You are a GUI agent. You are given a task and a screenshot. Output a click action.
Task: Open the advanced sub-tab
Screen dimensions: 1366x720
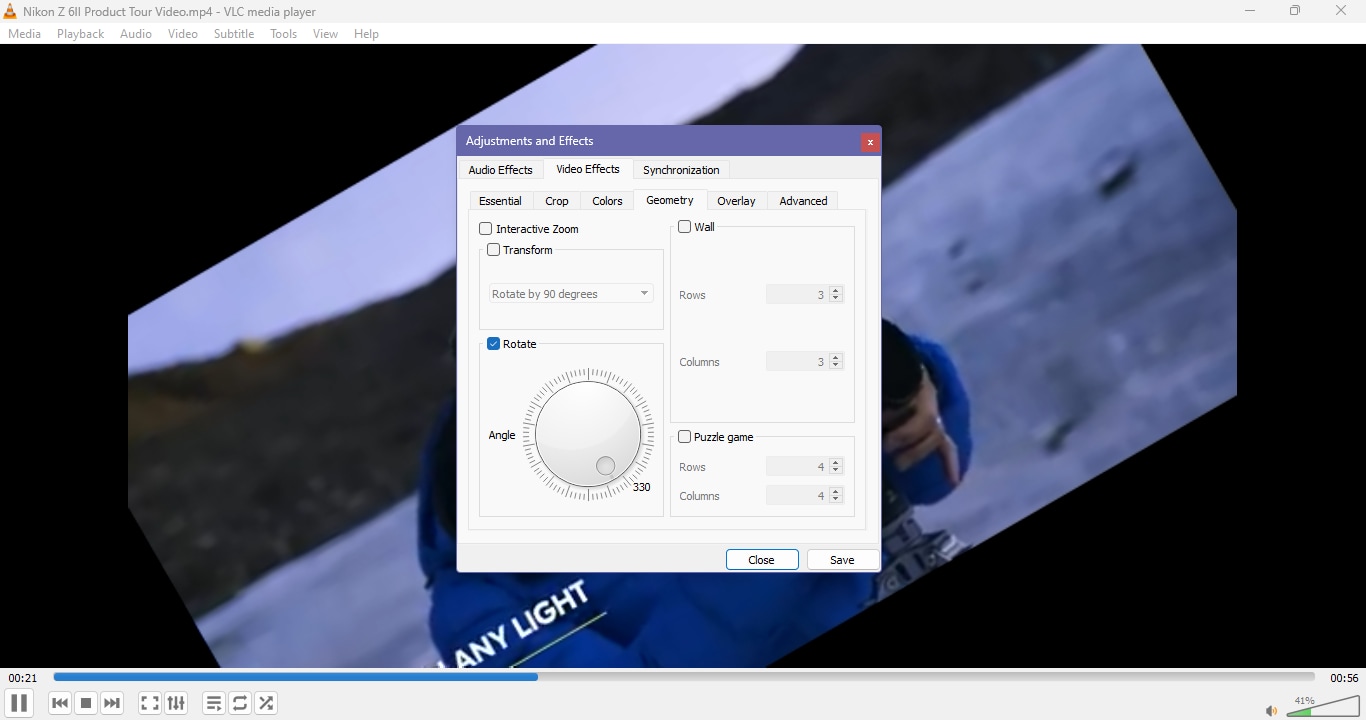(804, 202)
